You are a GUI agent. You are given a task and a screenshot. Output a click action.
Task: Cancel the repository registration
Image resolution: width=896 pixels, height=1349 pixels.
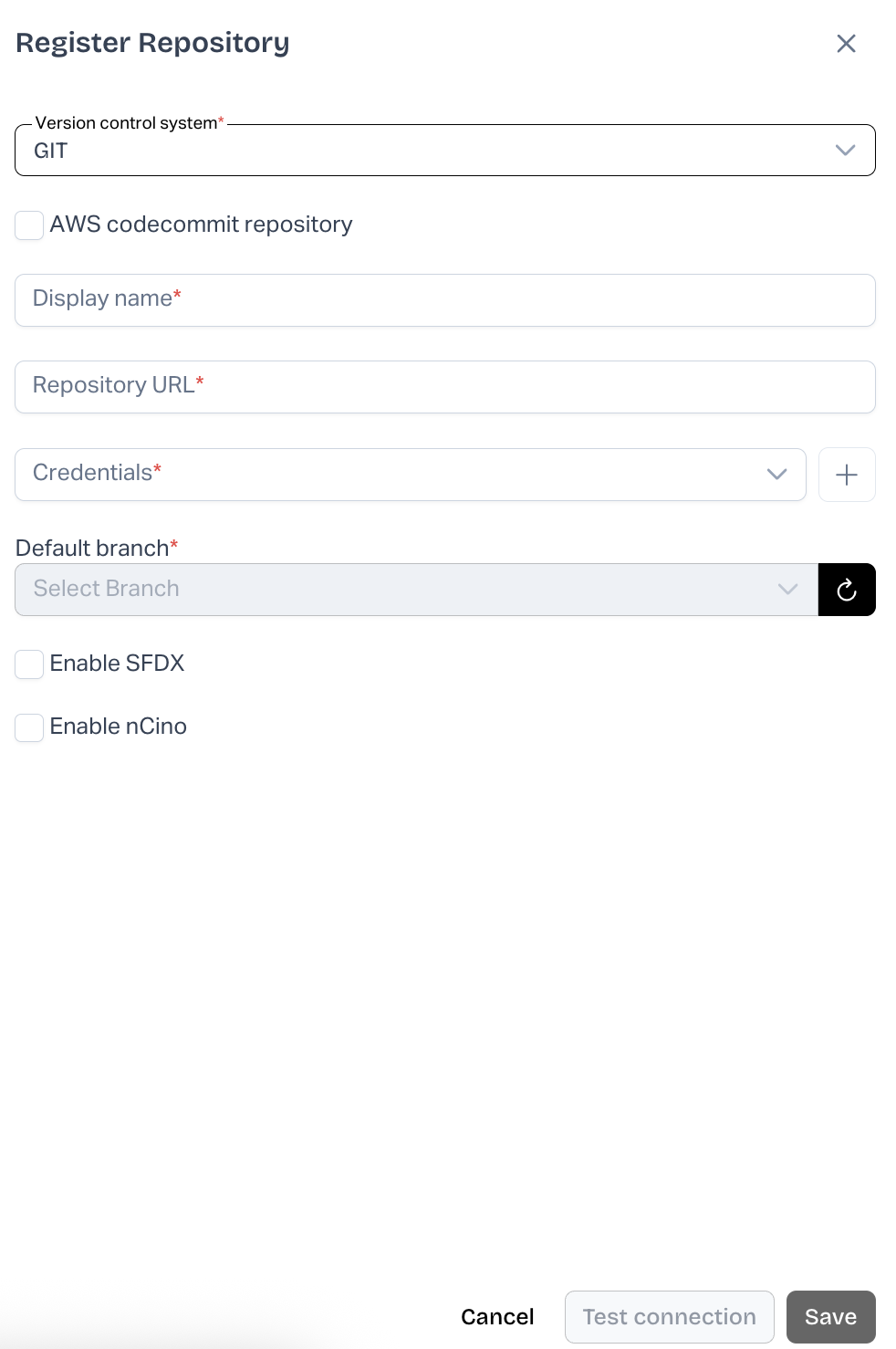(497, 1317)
